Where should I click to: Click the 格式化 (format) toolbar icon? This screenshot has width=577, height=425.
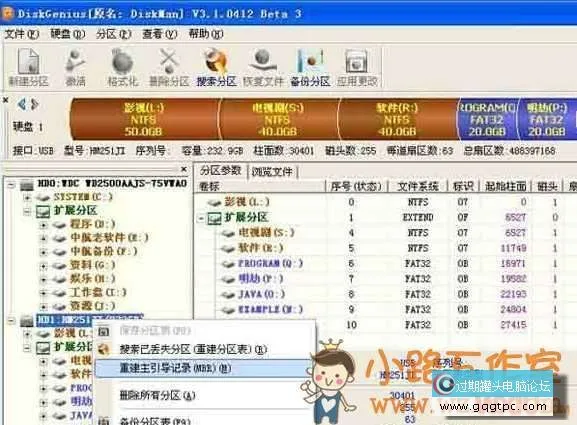tap(123, 67)
